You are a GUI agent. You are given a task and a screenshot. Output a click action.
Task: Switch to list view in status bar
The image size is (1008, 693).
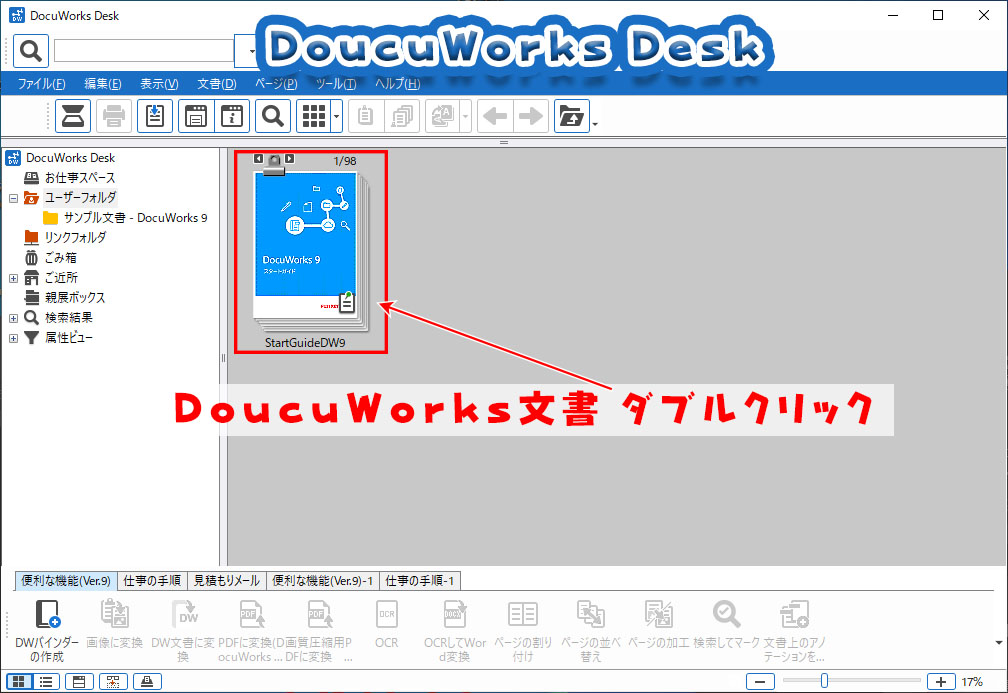pyautogui.click(x=46, y=681)
